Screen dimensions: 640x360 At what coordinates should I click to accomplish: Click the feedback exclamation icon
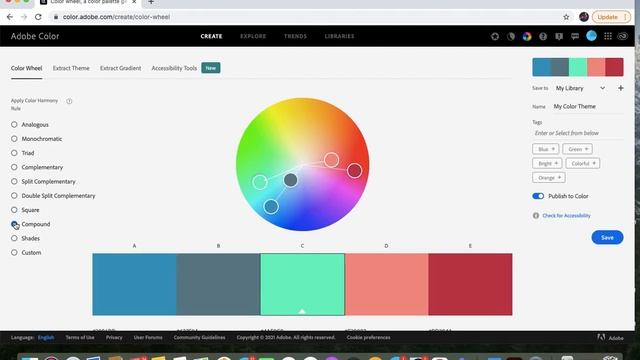pyautogui.click(x=559, y=36)
